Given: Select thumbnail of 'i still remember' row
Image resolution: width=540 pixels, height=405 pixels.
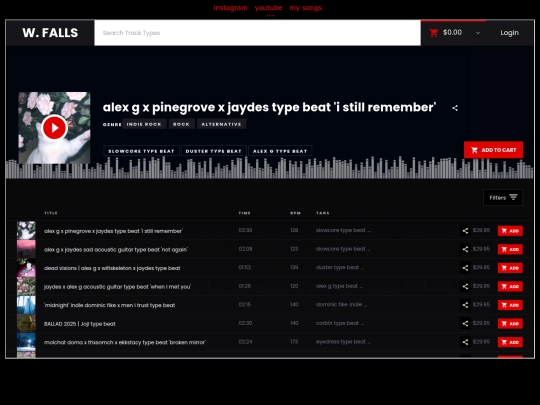Looking at the screenshot, I should [26, 230].
